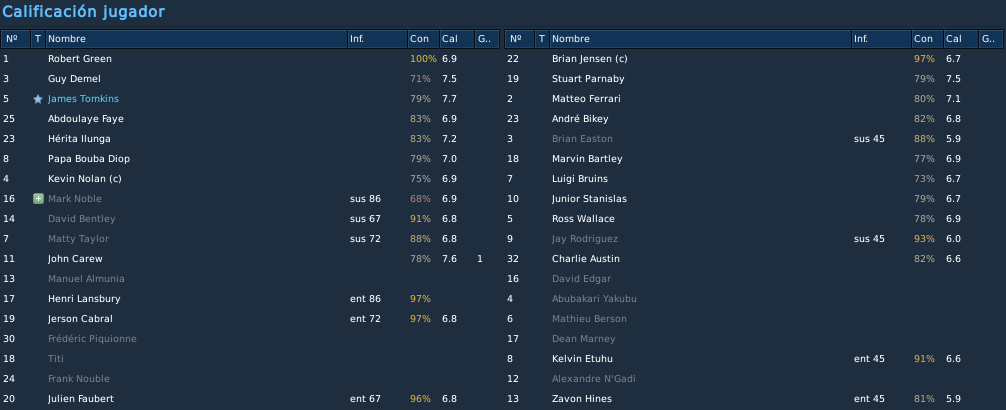Sort left table by Cal column header

(x=457, y=39)
